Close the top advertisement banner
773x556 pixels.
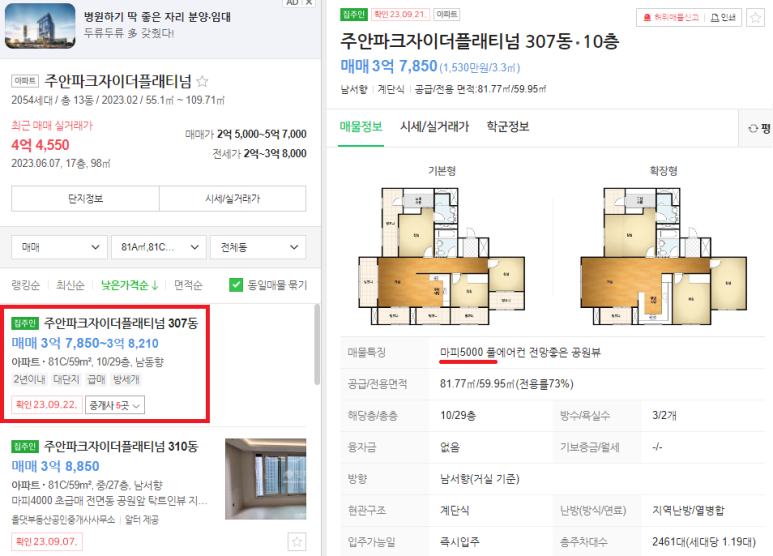pos(309,2)
